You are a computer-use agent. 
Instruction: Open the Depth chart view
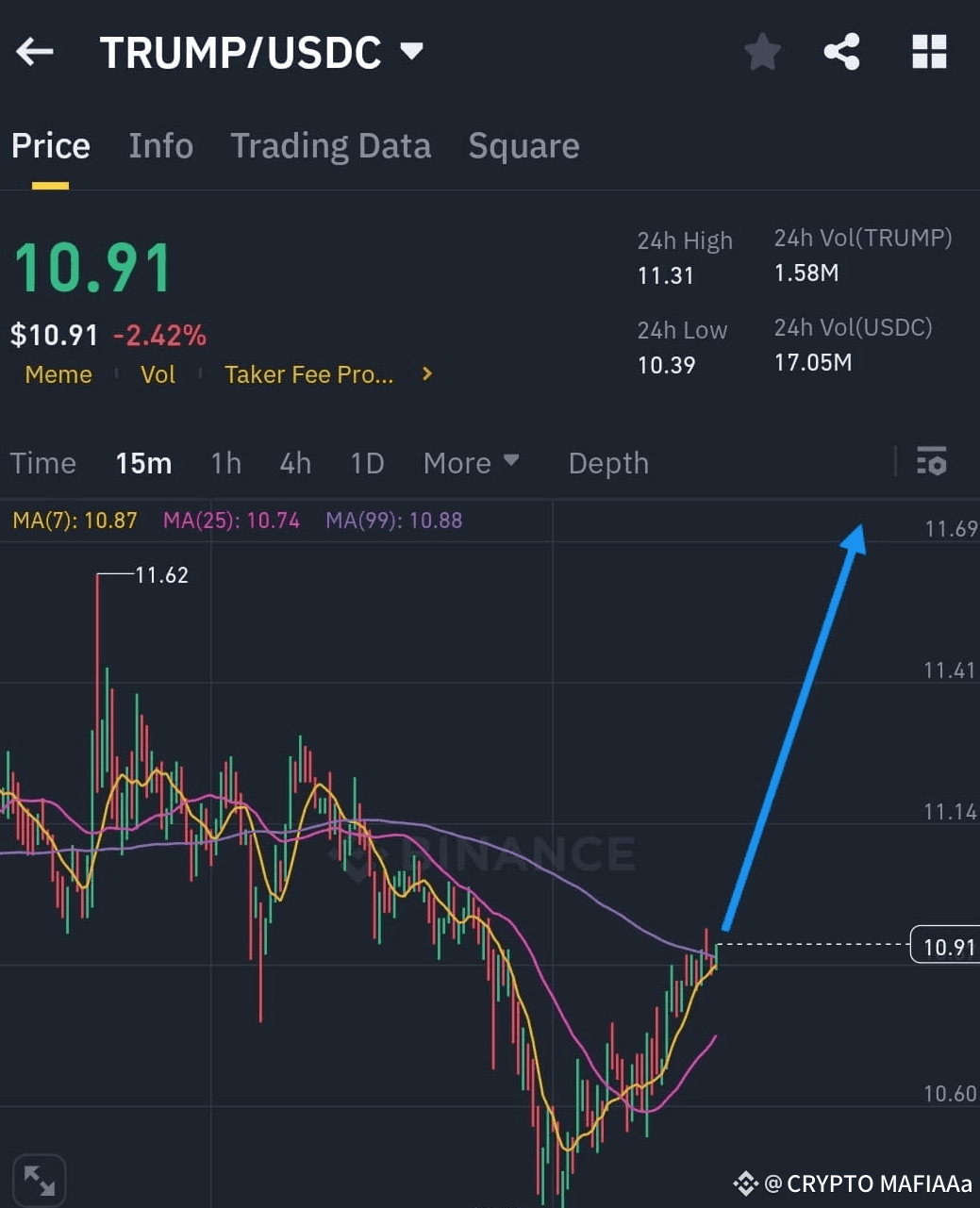point(608,463)
